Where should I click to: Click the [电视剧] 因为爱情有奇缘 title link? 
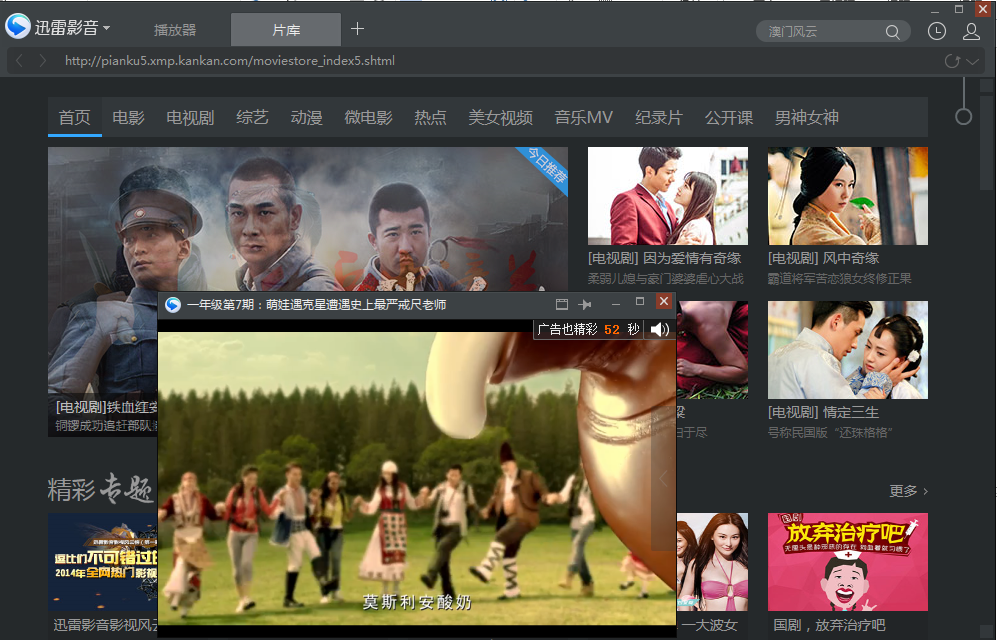pos(664,259)
